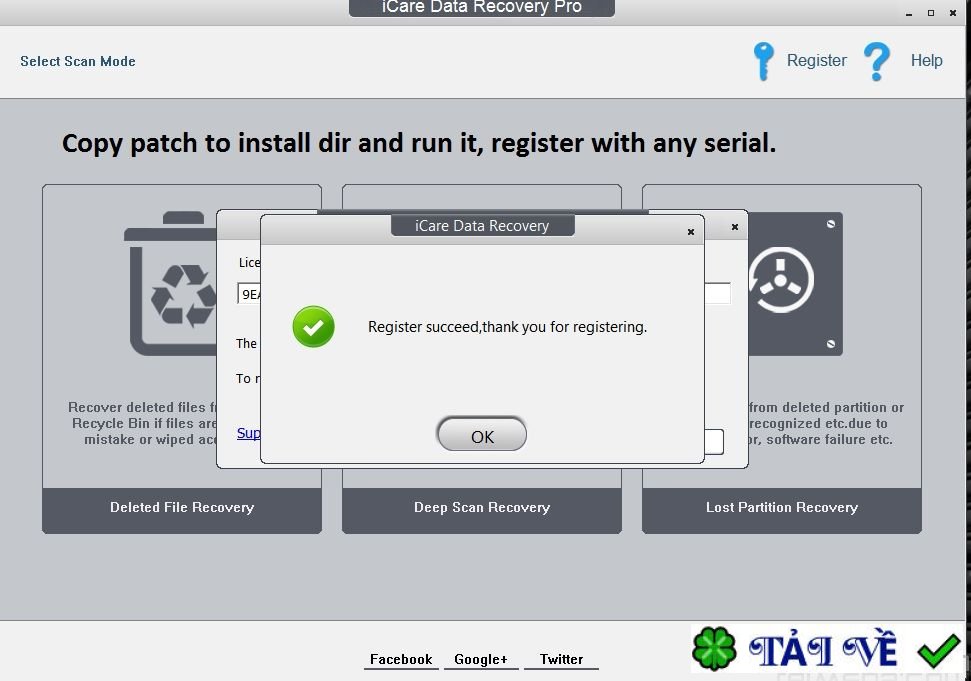The width and height of the screenshot is (971, 681).
Task: Click the recycle bin recovery icon
Action: [172, 284]
